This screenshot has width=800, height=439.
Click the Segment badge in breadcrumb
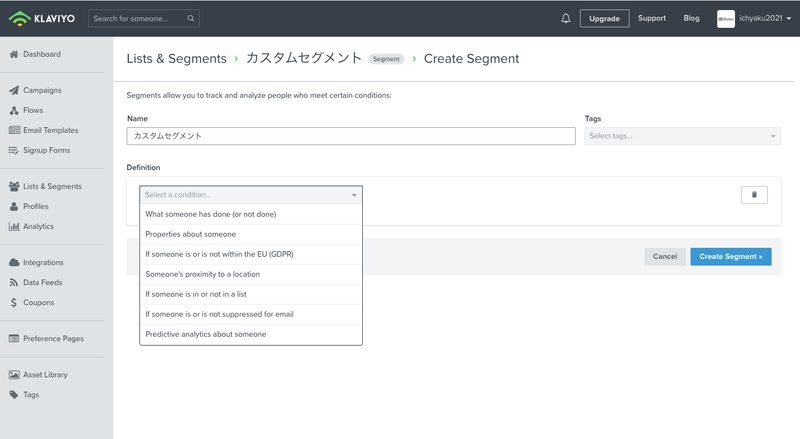point(386,59)
